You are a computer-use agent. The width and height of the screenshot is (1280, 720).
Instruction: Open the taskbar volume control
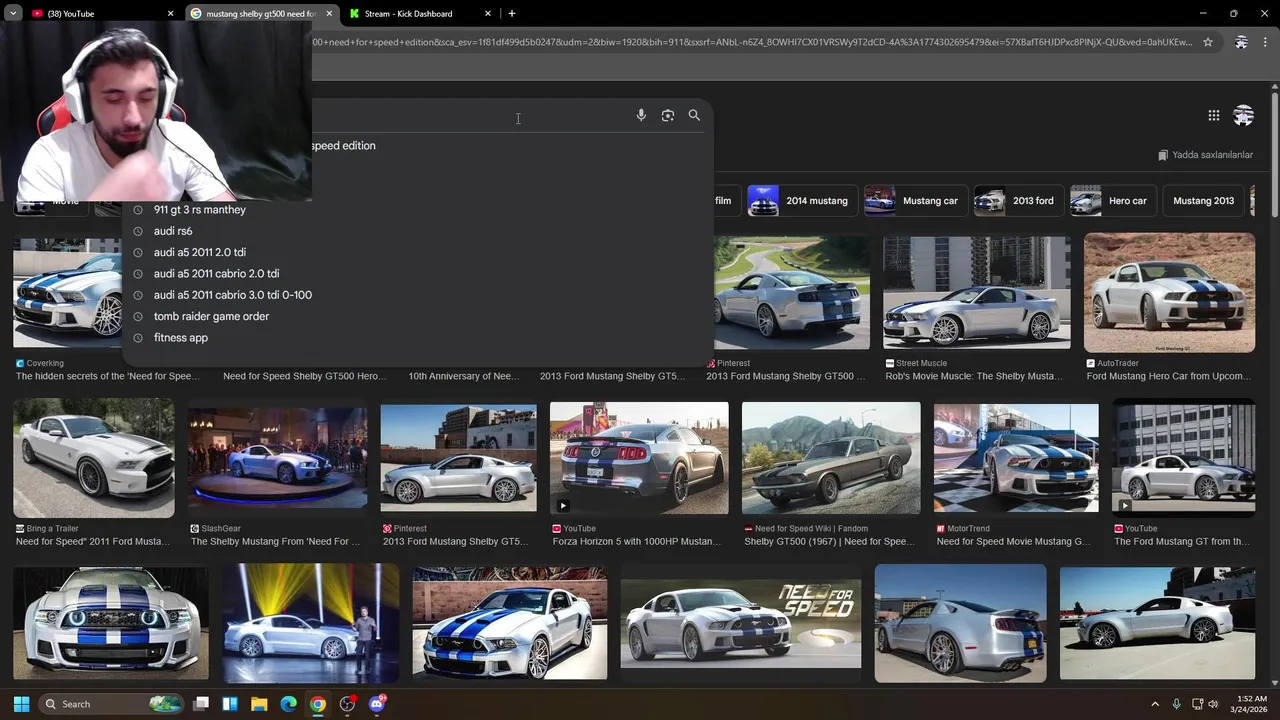click(x=1214, y=704)
